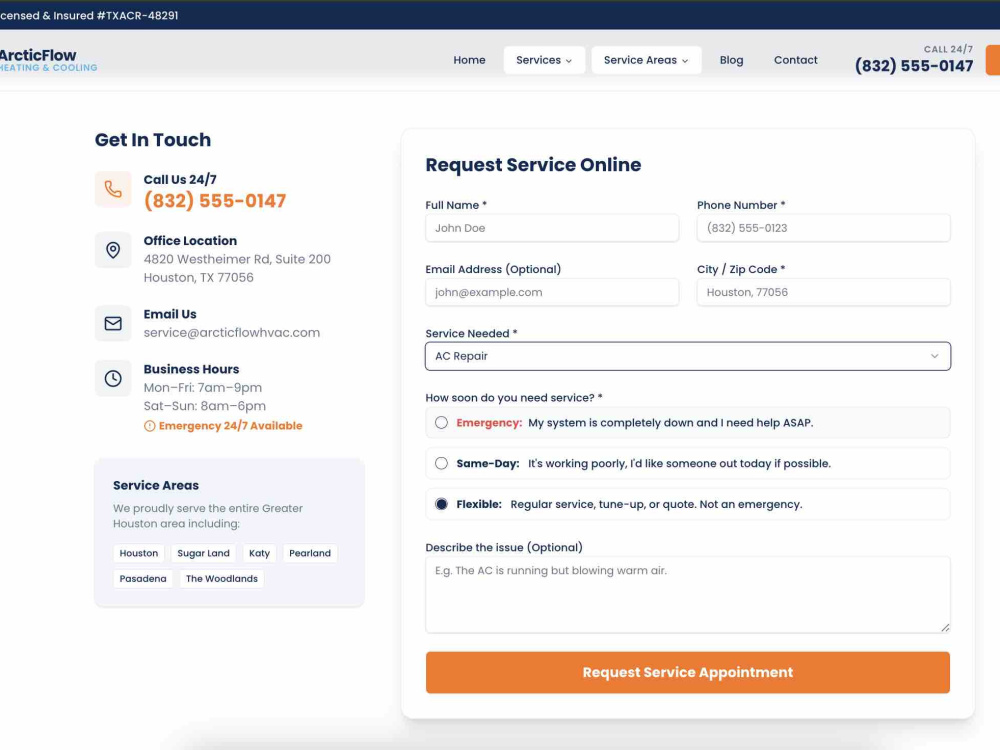1000x750 pixels.
Task: Click the Sugar Land service area tag
Action: (x=203, y=553)
